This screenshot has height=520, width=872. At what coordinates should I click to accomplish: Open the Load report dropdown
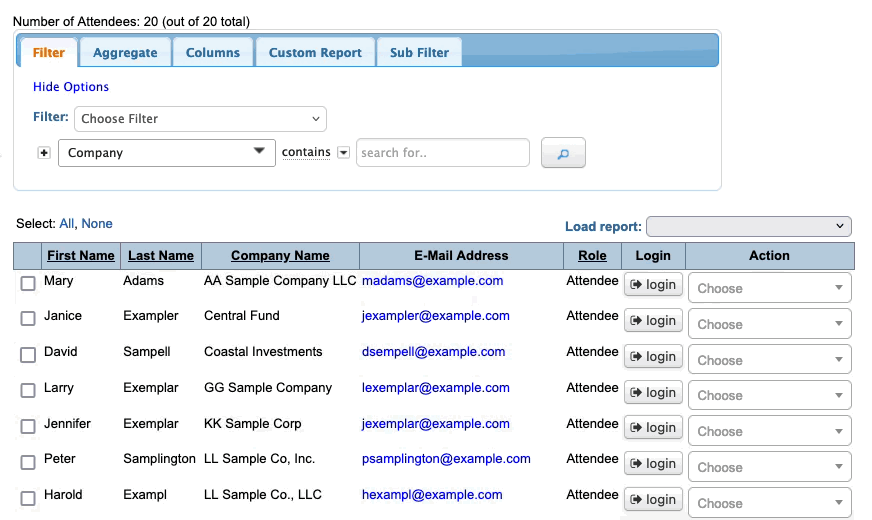click(749, 226)
